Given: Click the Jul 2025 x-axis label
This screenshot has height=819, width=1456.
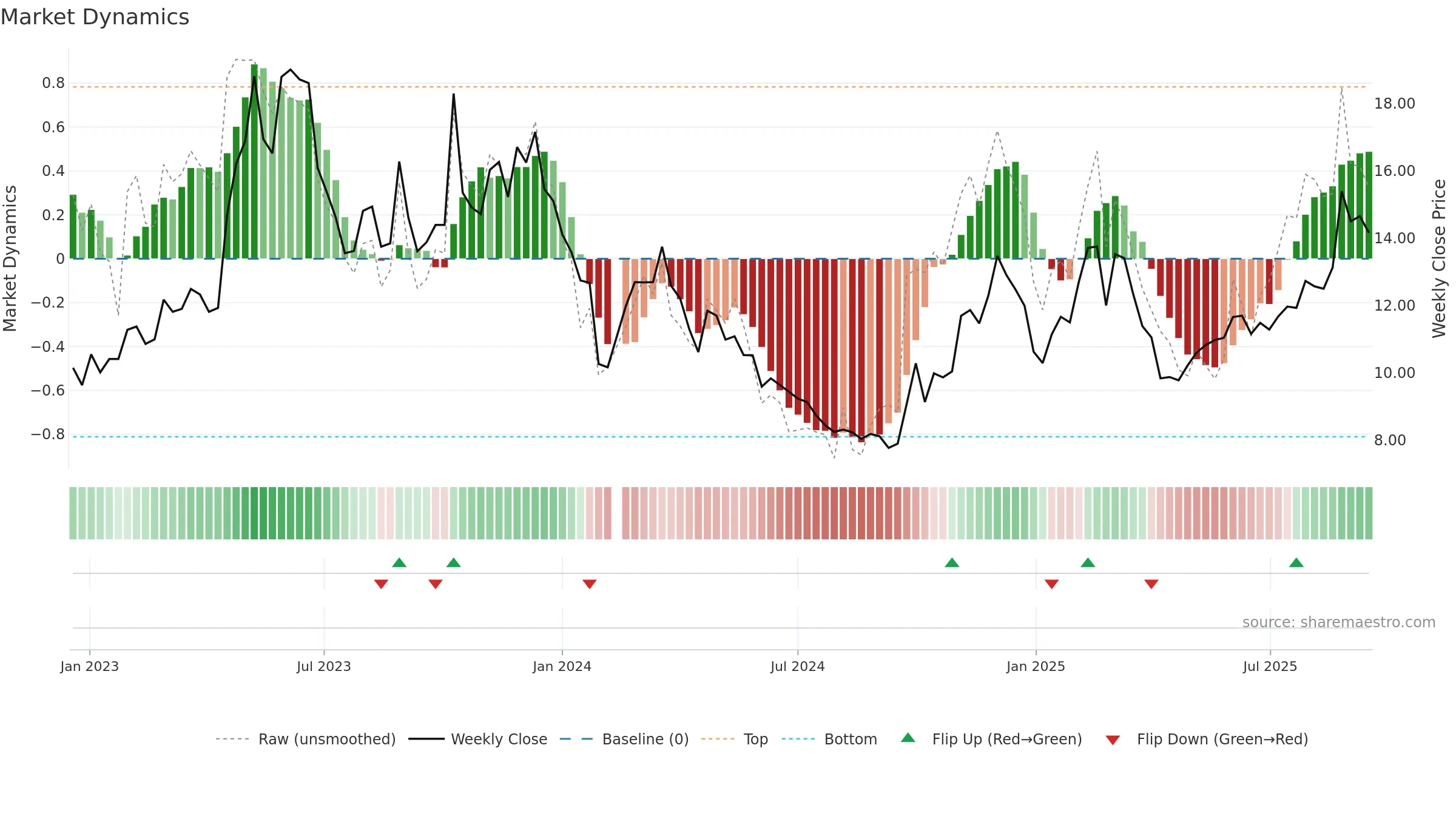Looking at the screenshot, I should click(x=1270, y=666).
